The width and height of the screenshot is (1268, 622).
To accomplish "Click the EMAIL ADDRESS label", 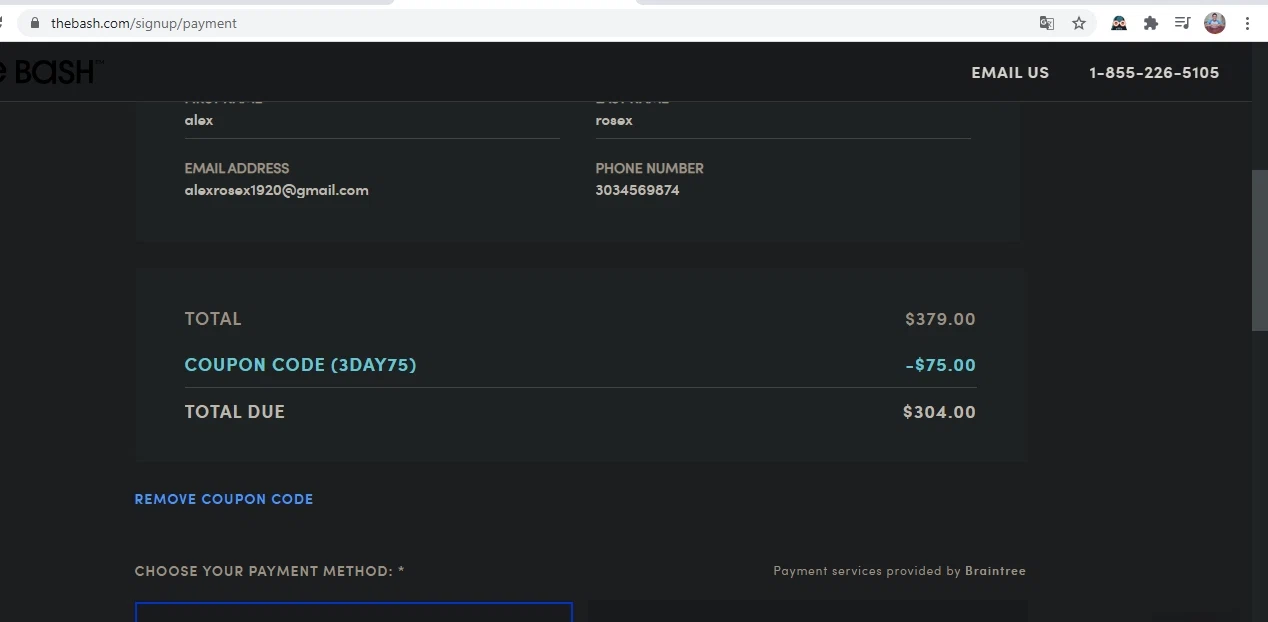I will click(x=237, y=168).
